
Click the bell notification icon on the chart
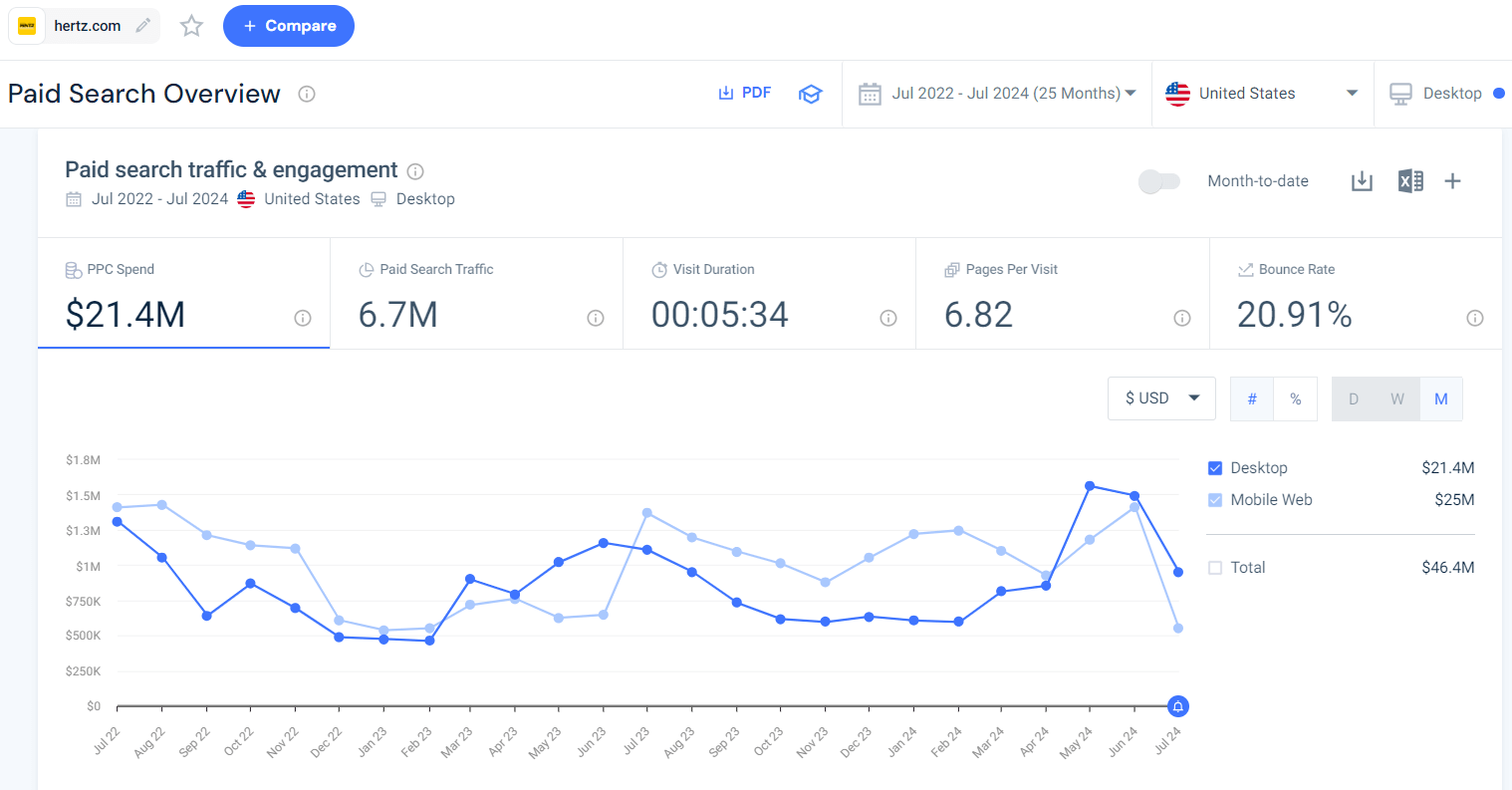click(1178, 706)
